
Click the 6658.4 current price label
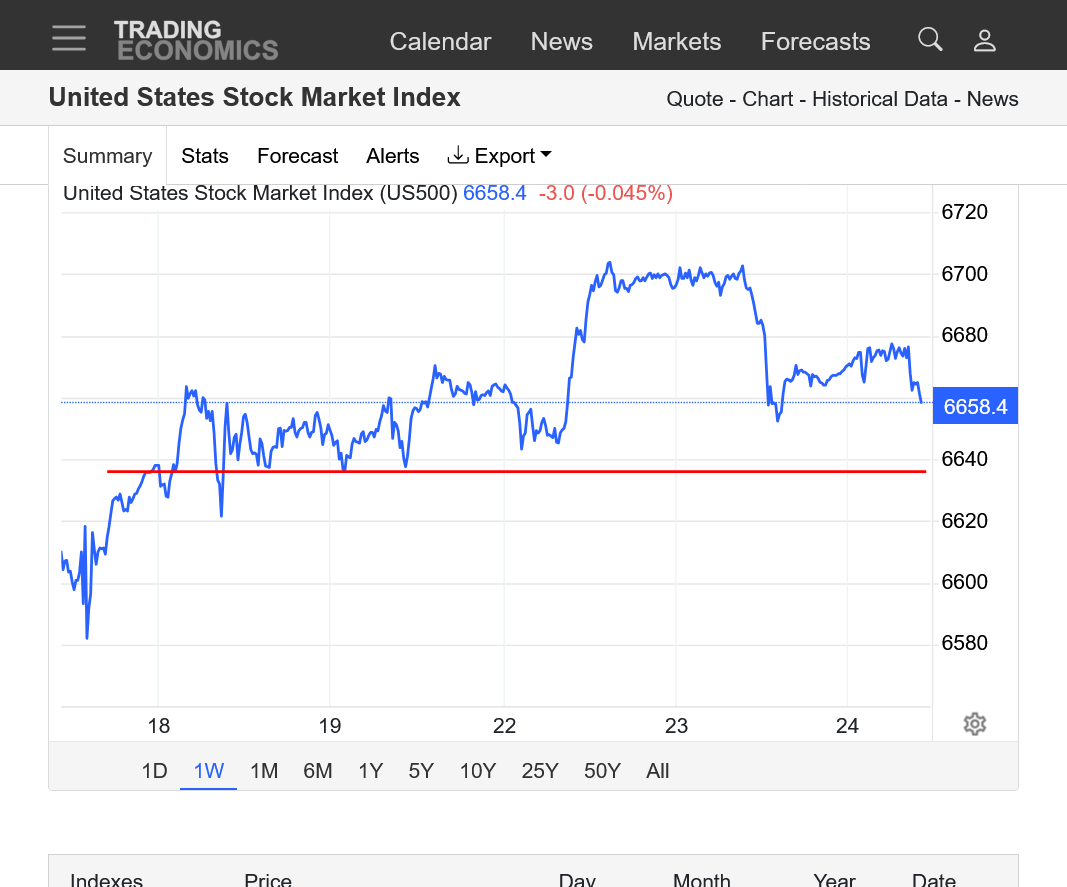[975, 406]
